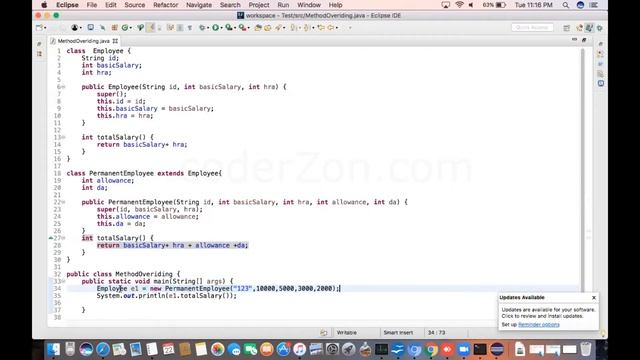
Task: Collapse the main method fold at line 33
Action: [63, 281]
